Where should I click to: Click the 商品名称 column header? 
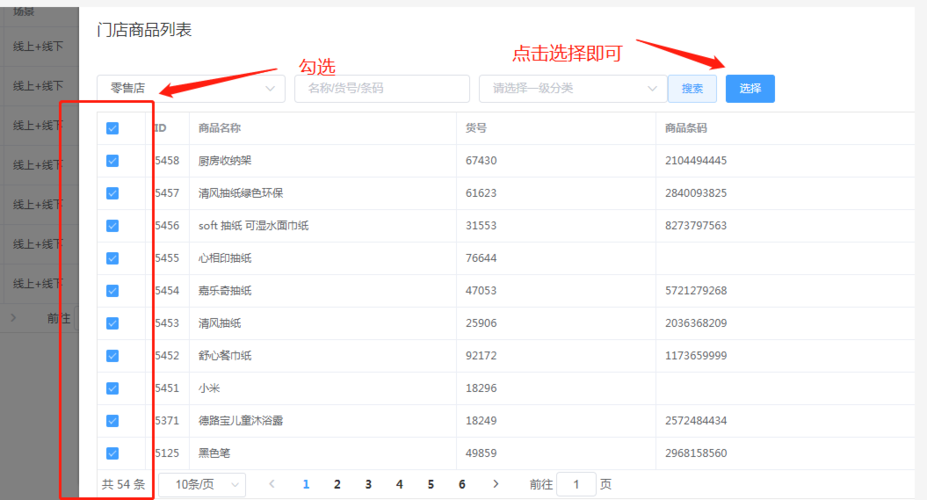pos(219,128)
